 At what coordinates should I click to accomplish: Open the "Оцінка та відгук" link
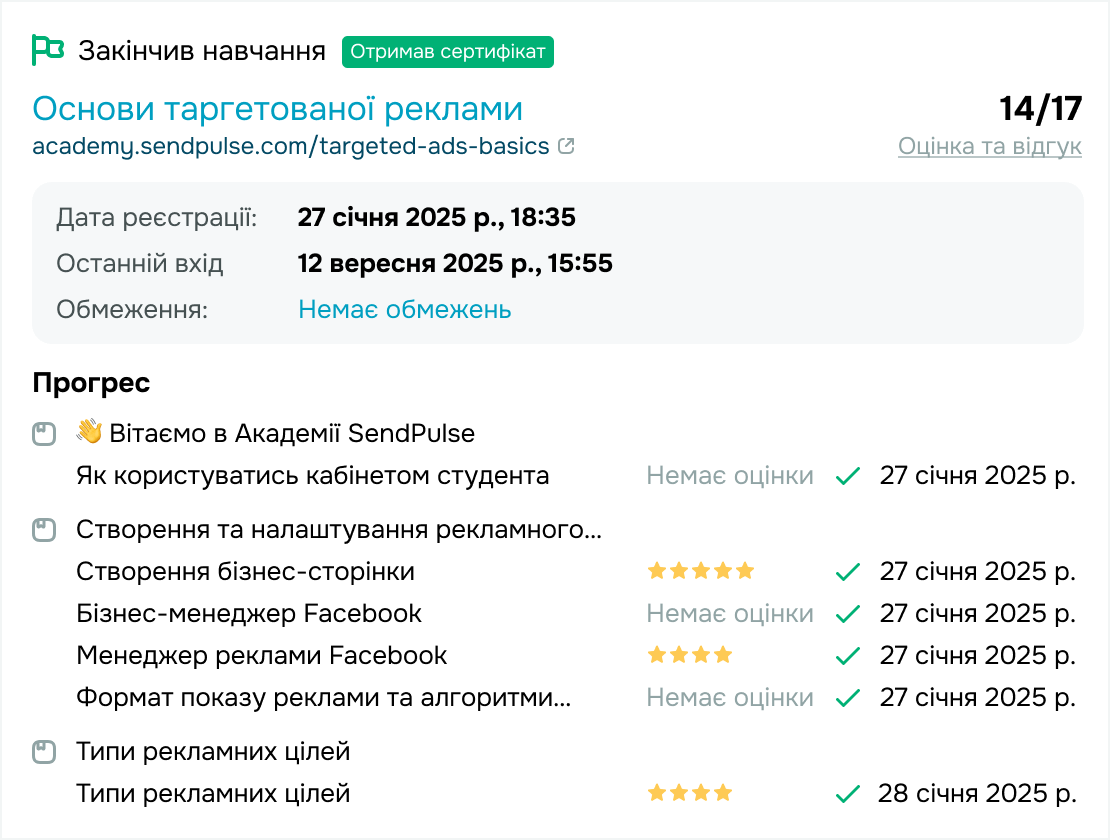tap(991, 146)
